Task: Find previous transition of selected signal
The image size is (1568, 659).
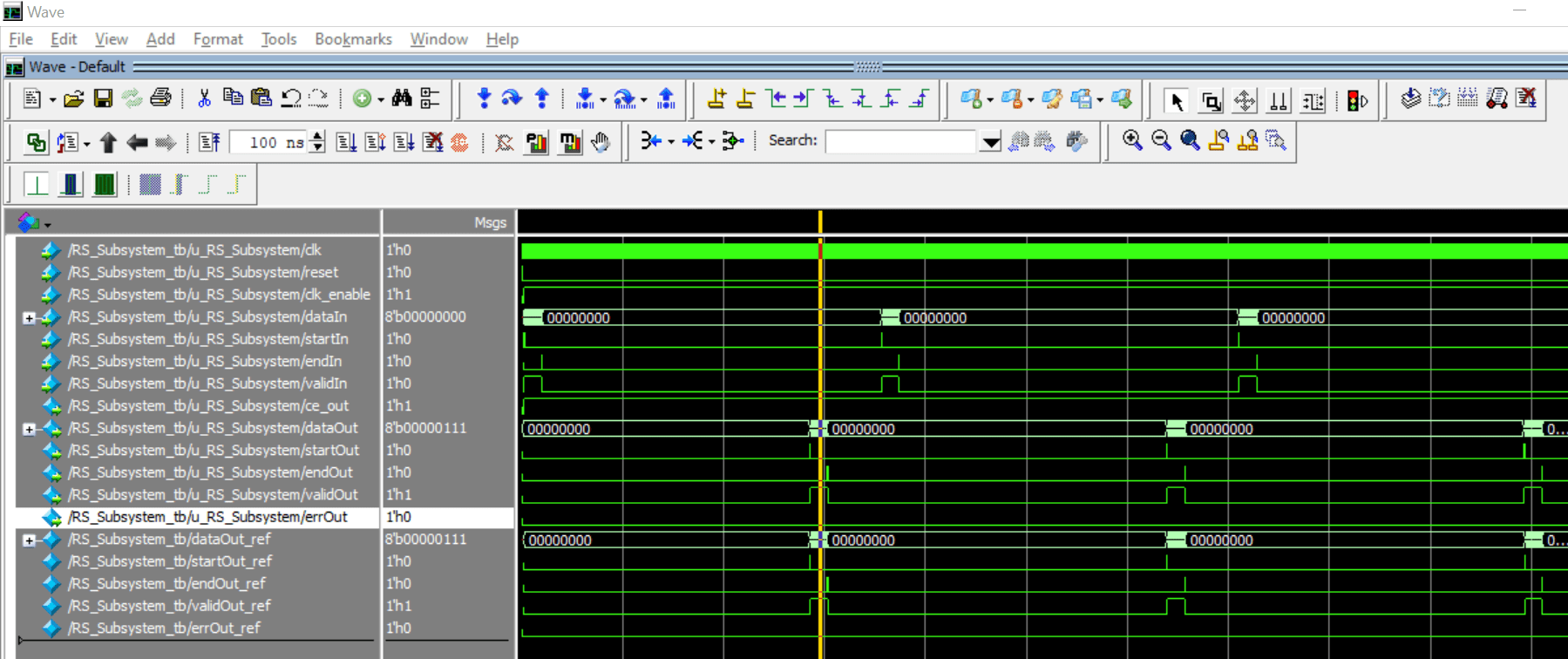Action: pos(776,99)
